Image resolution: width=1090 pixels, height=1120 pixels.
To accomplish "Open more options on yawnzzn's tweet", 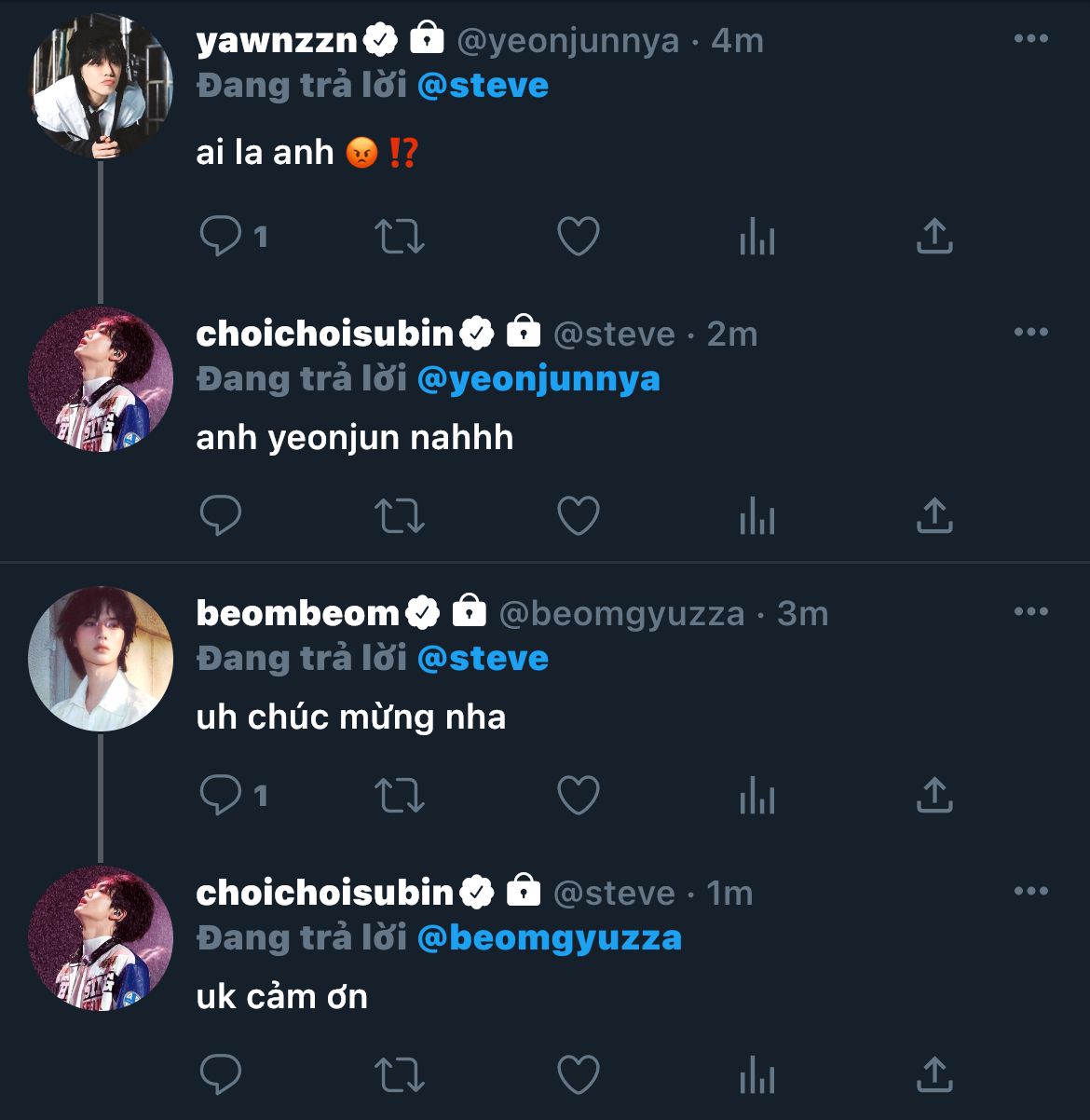I will (x=1030, y=39).
